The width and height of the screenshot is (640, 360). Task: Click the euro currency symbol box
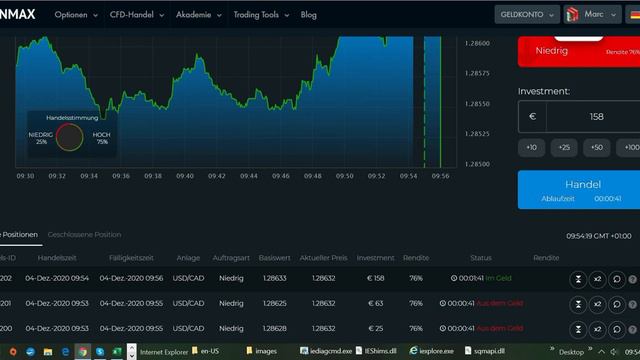[532, 117]
